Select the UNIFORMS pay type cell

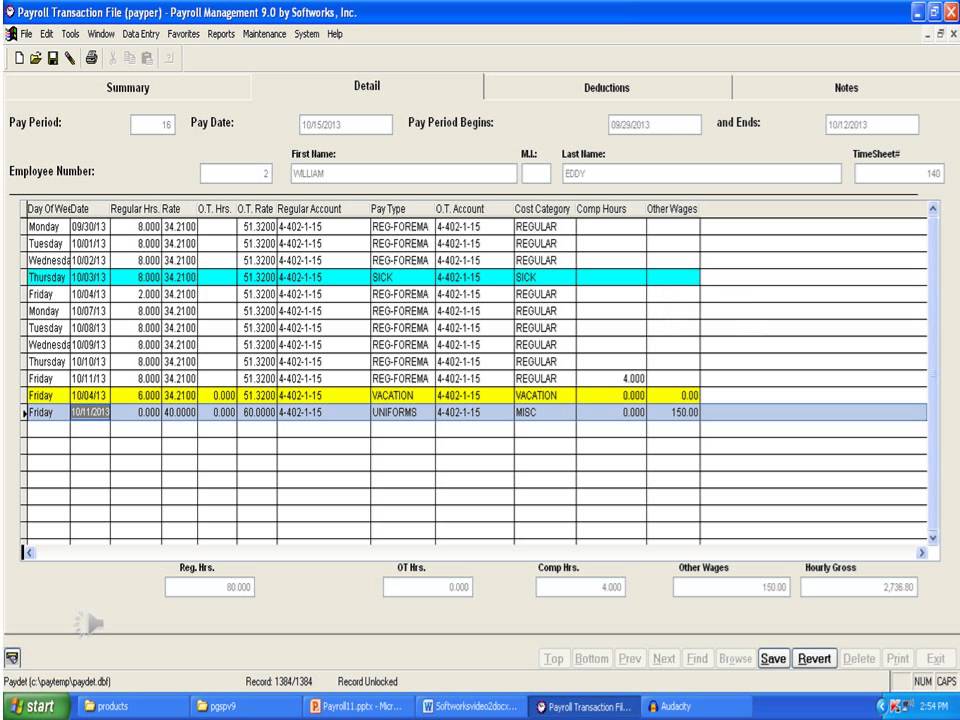[x=403, y=413]
